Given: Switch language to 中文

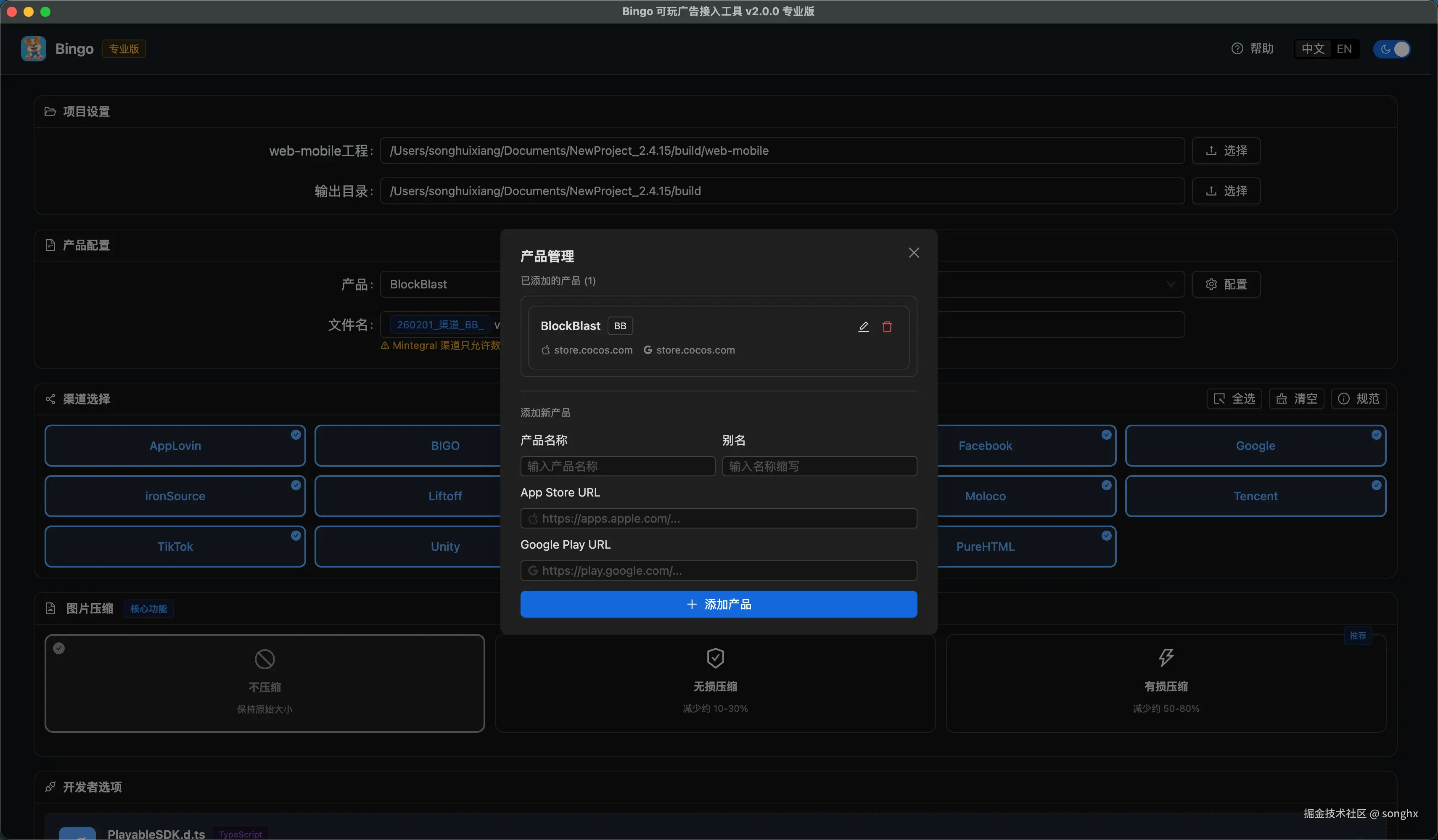Looking at the screenshot, I should 1312,48.
